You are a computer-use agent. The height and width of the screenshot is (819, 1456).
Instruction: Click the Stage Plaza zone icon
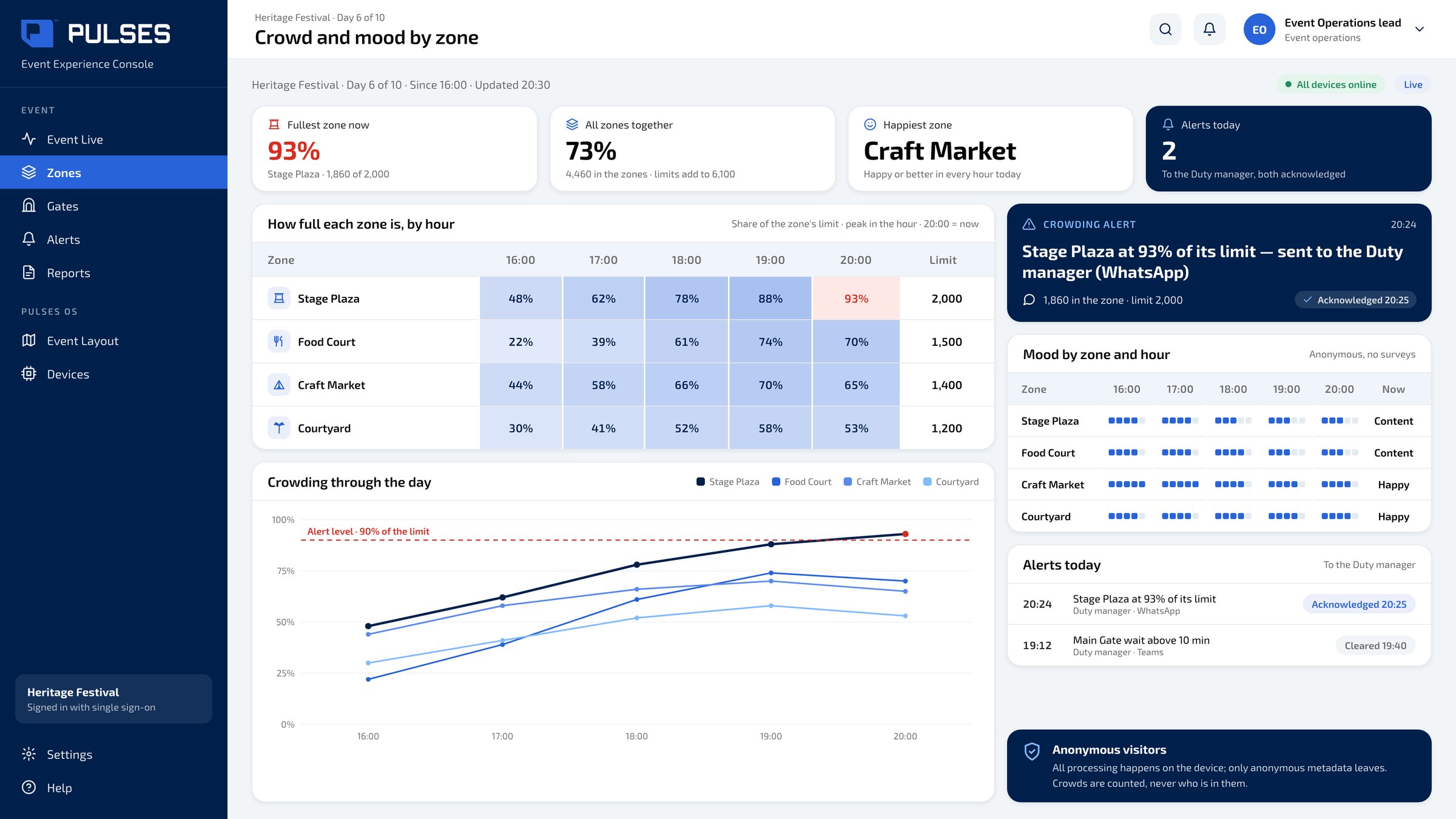point(279,298)
